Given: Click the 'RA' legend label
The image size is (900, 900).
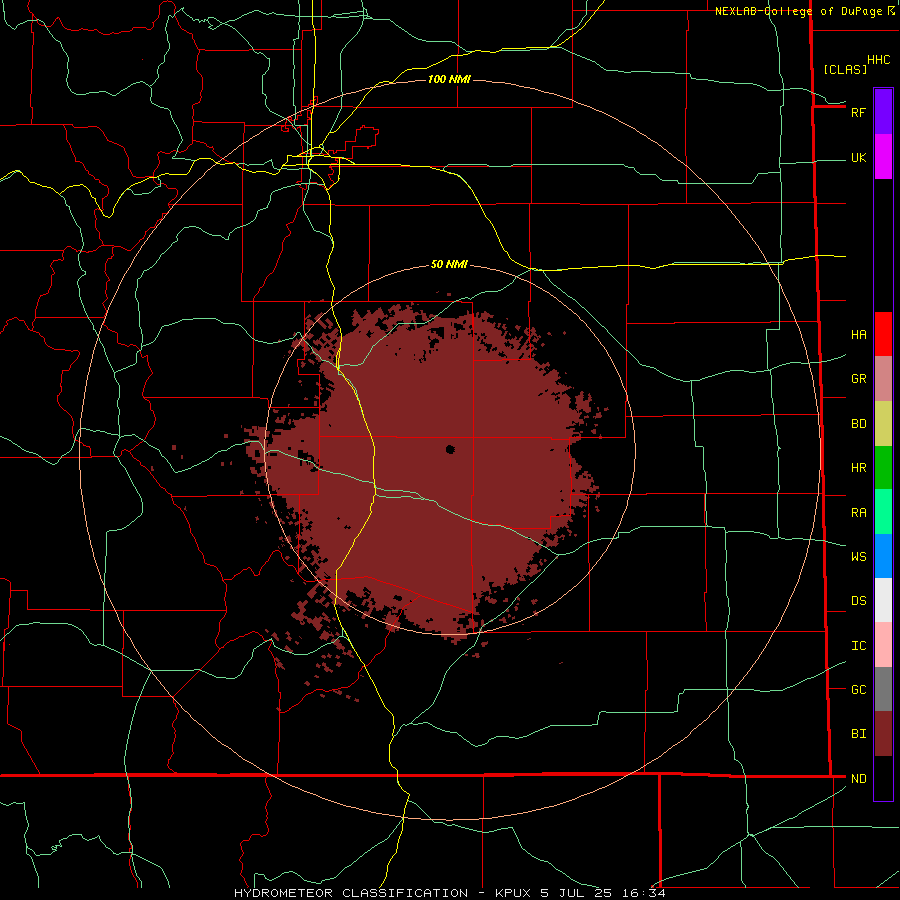Looking at the screenshot, I should pos(858,513).
